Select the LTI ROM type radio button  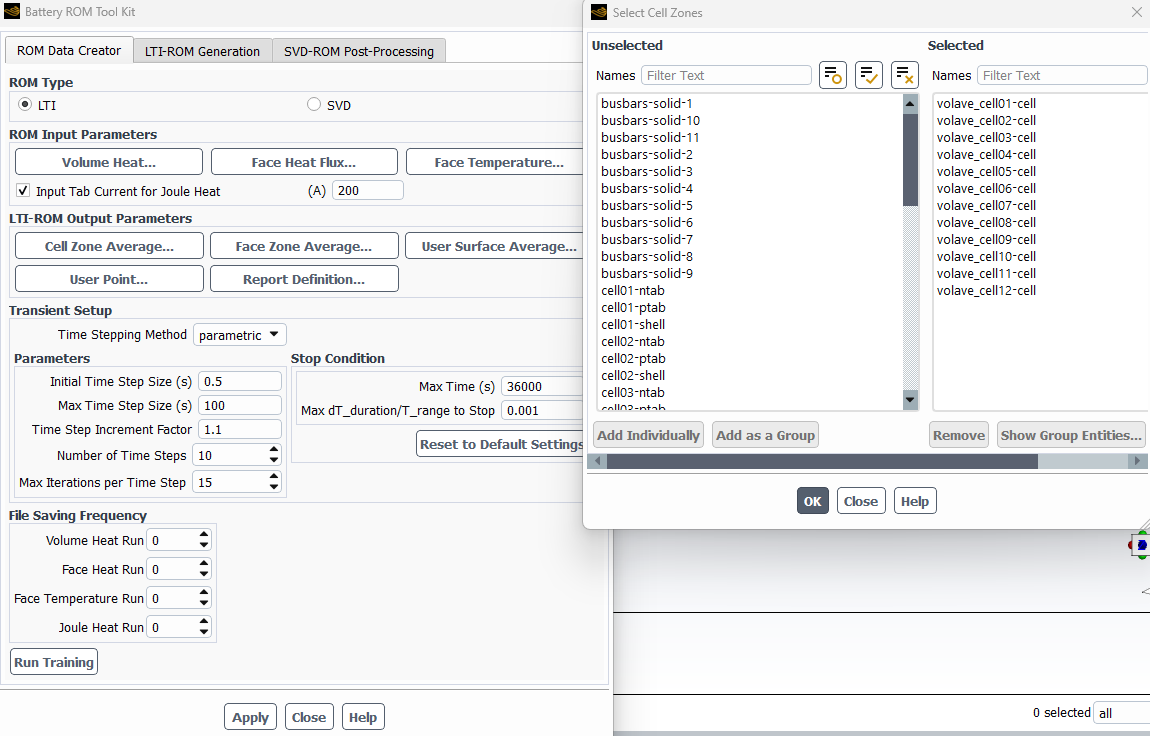pos(26,105)
